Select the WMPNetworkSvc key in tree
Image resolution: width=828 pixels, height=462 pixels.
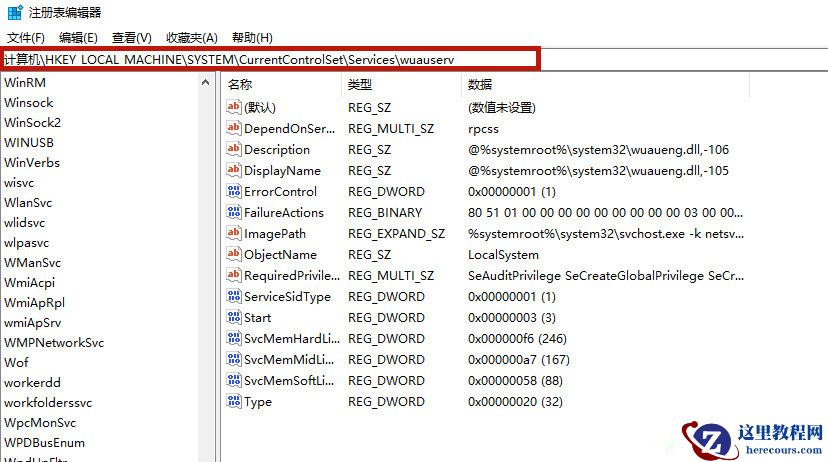pos(54,343)
